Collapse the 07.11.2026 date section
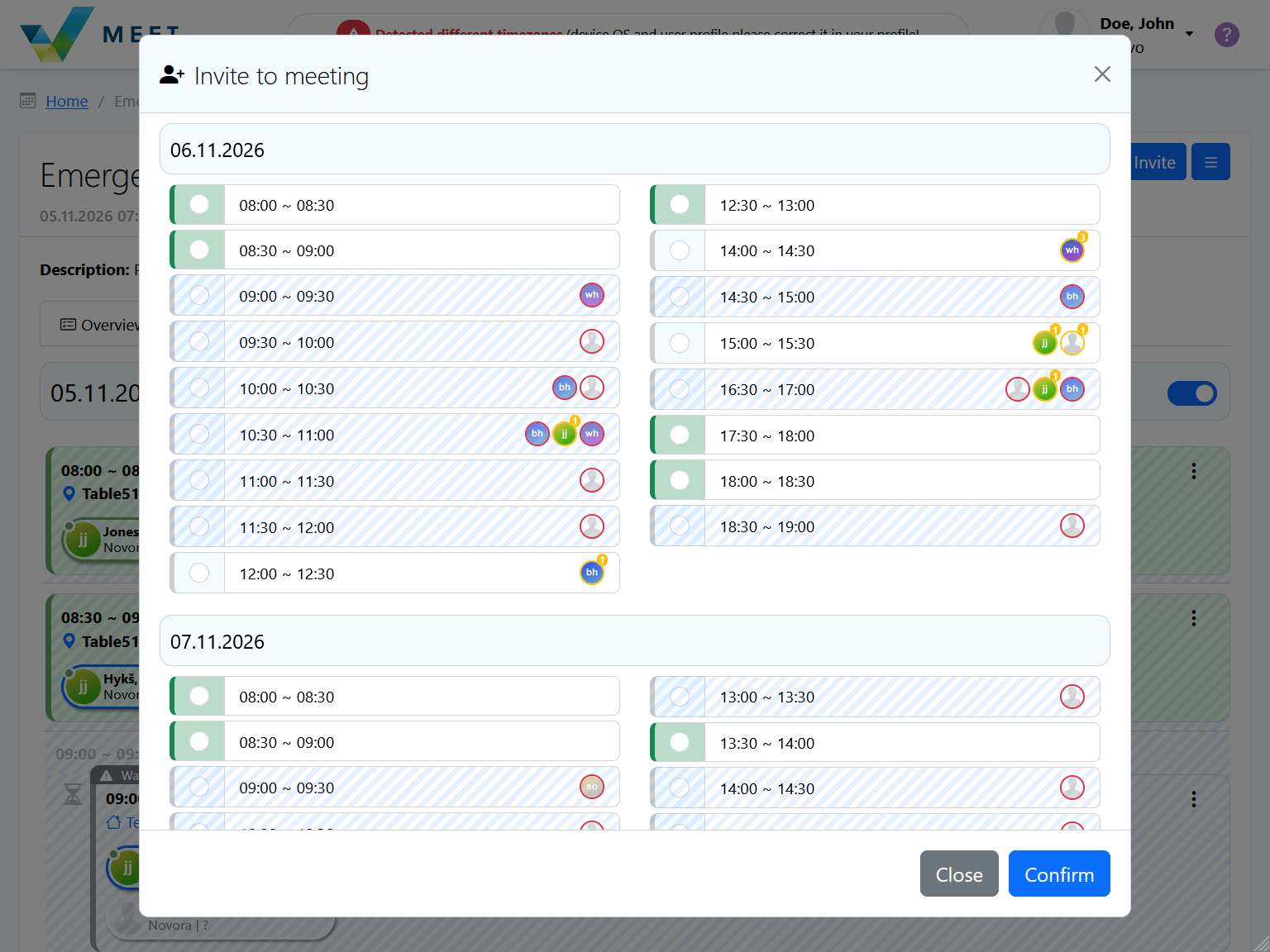This screenshot has width=1270, height=952. point(634,641)
